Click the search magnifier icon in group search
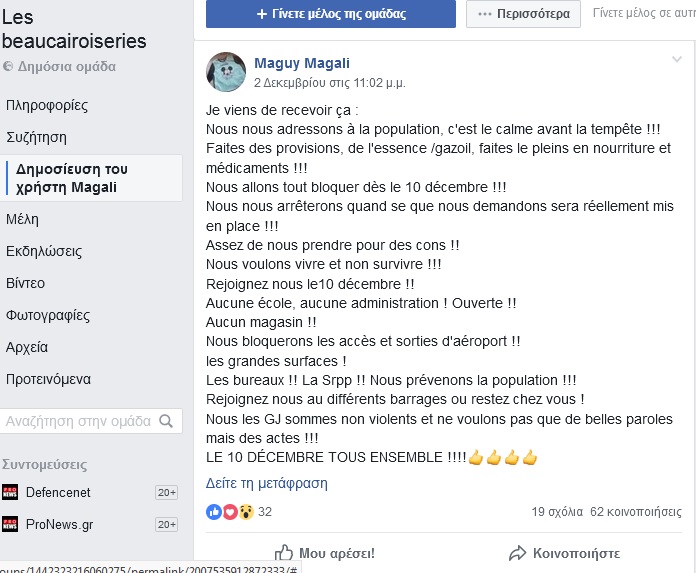Image resolution: width=696 pixels, height=573 pixels. coord(169,421)
